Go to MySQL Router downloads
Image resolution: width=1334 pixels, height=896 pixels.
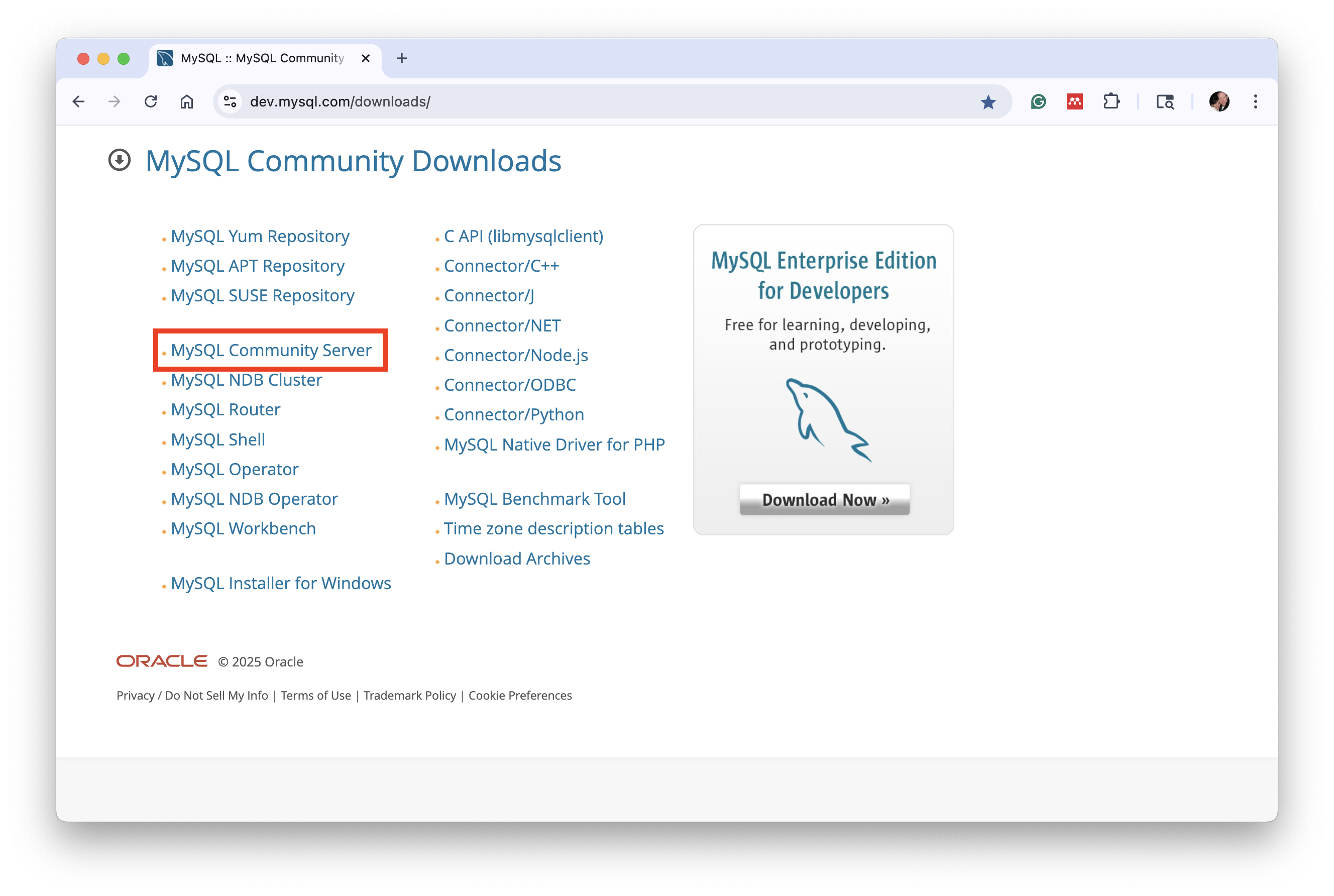tap(226, 409)
